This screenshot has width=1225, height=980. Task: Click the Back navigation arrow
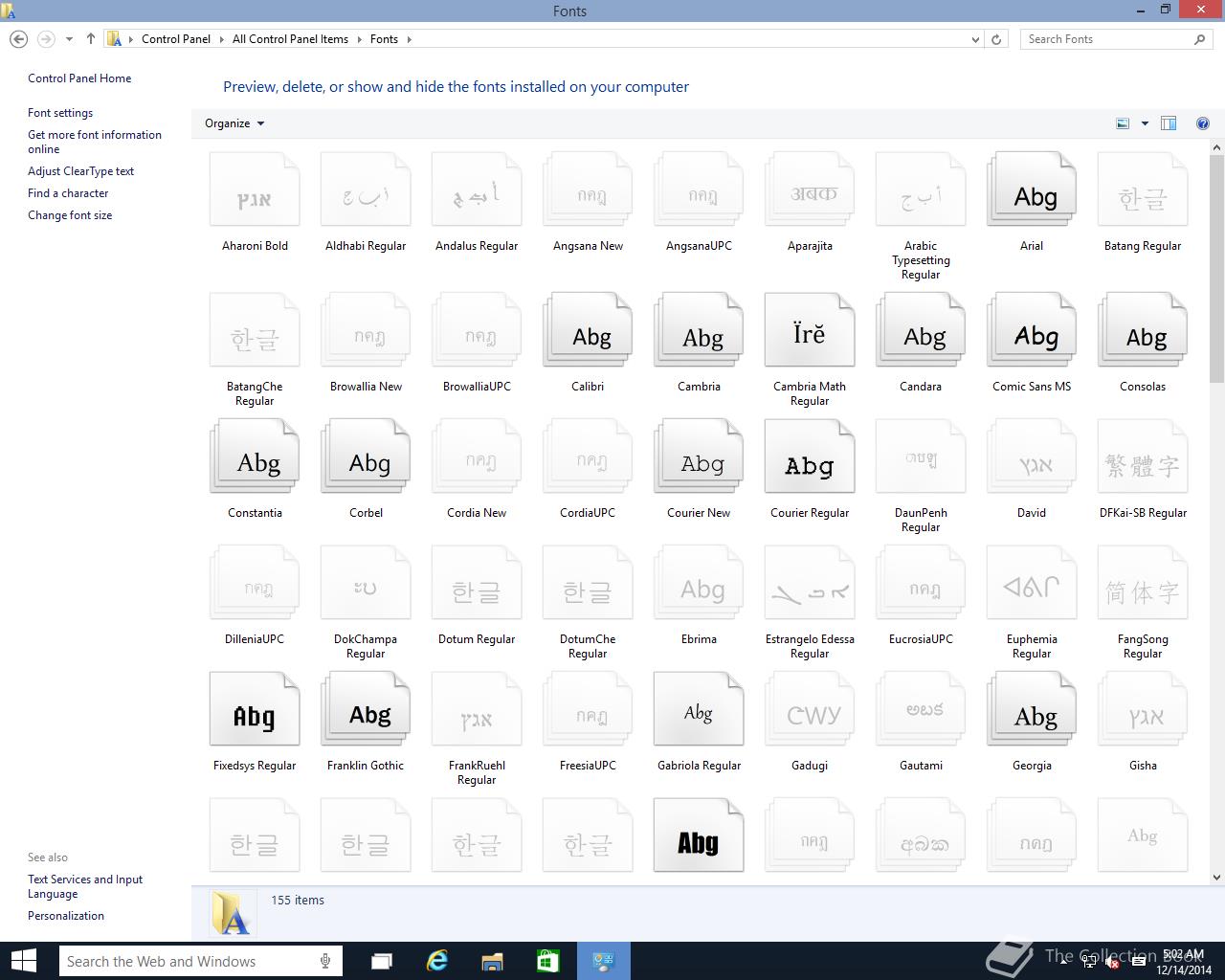[18, 39]
